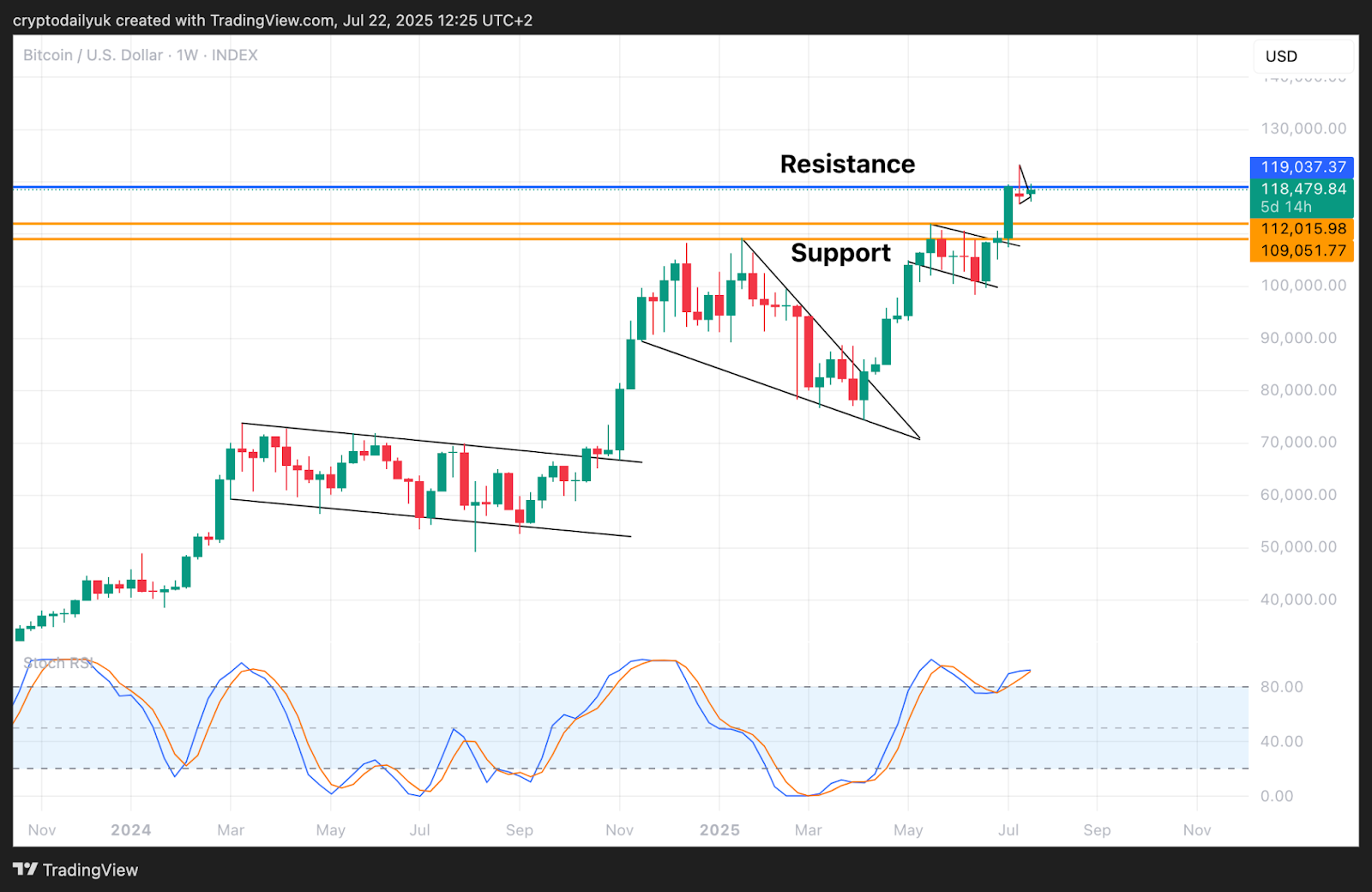
Task: Click the orange 109,051.77 support price label
Action: pos(1302,250)
